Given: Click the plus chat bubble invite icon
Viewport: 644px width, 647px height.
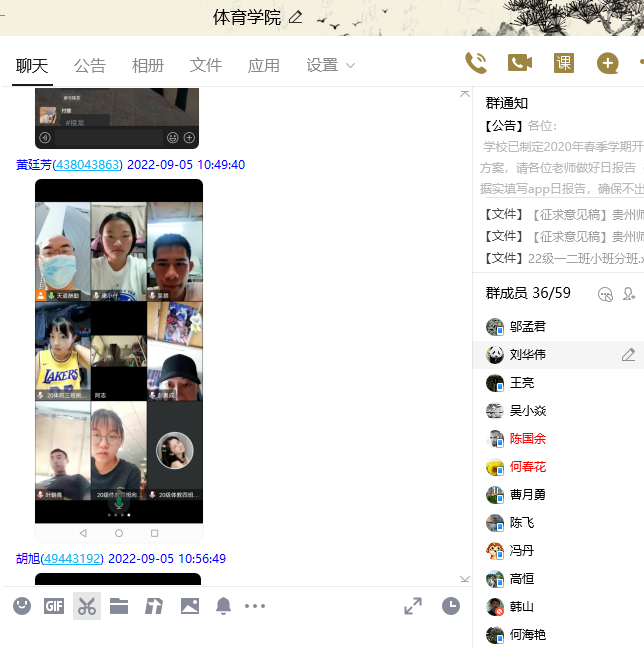Looking at the screenshot, I should [607, 63].
